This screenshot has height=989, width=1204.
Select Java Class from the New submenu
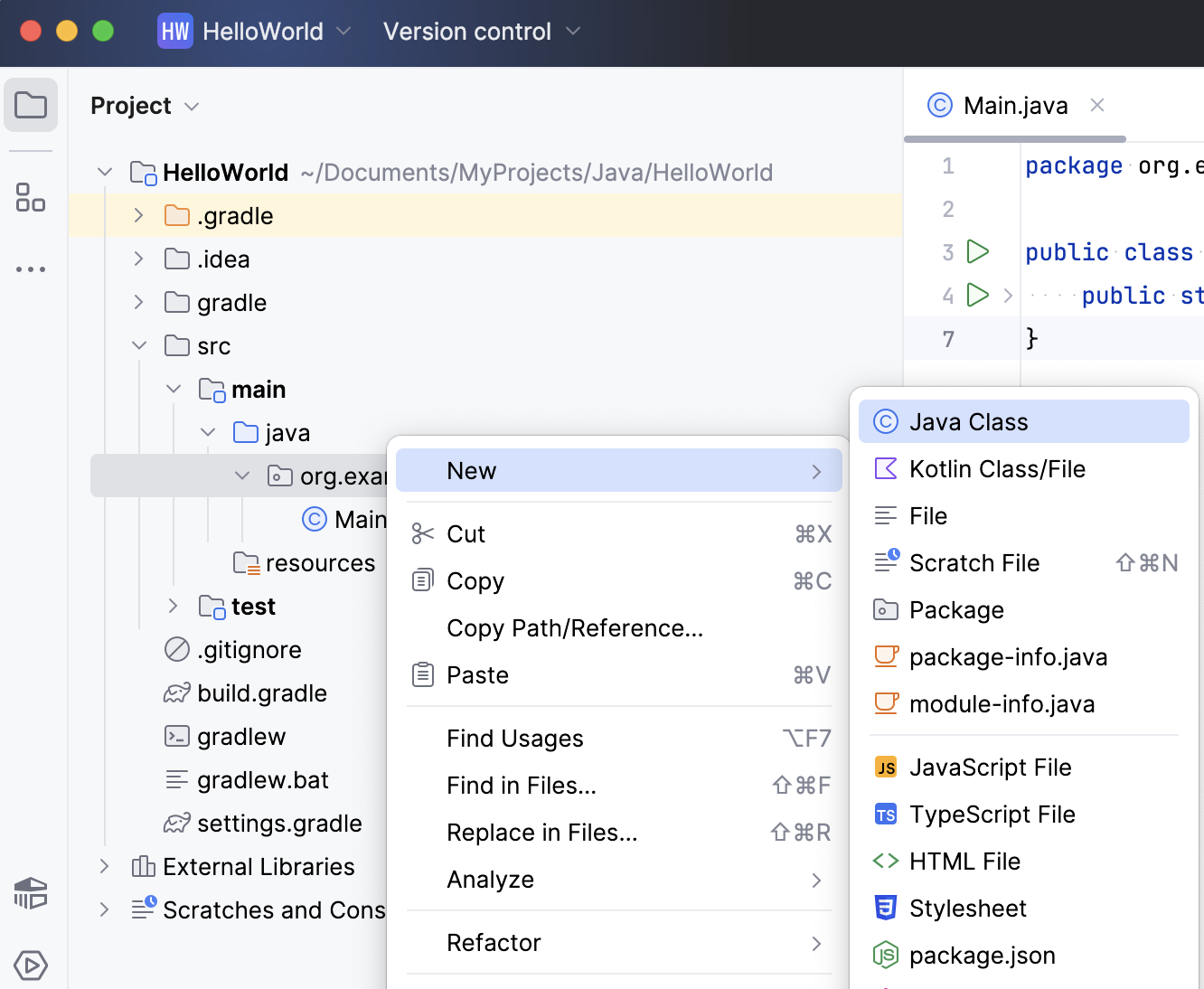(968, 421)
